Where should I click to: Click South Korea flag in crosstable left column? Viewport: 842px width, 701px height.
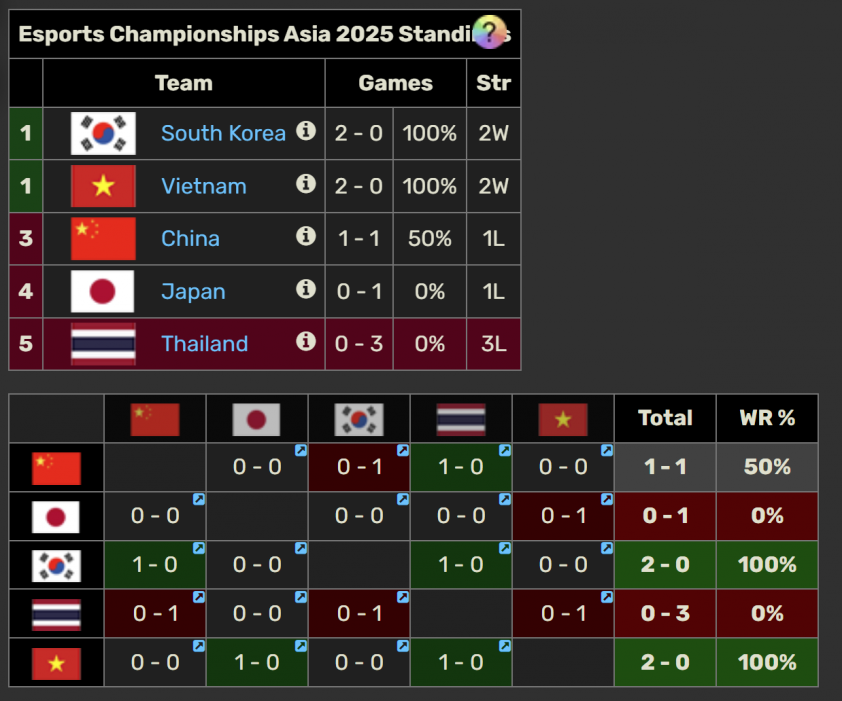coord(56,566)
